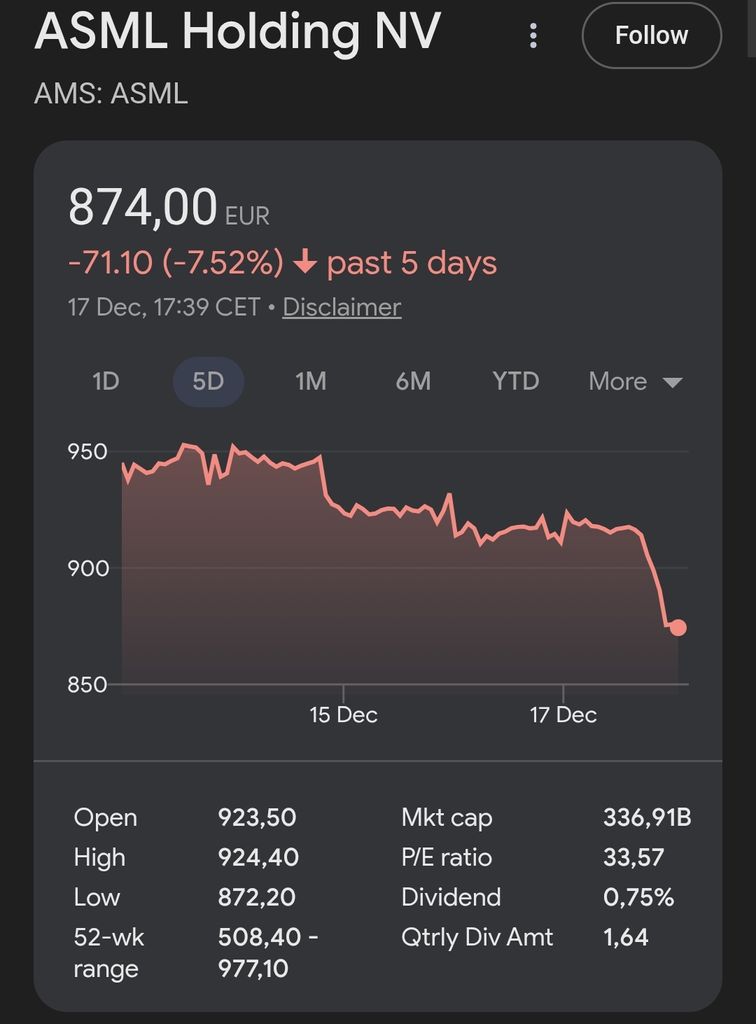Click the AMS: ASML ticker label

(111, 94)
